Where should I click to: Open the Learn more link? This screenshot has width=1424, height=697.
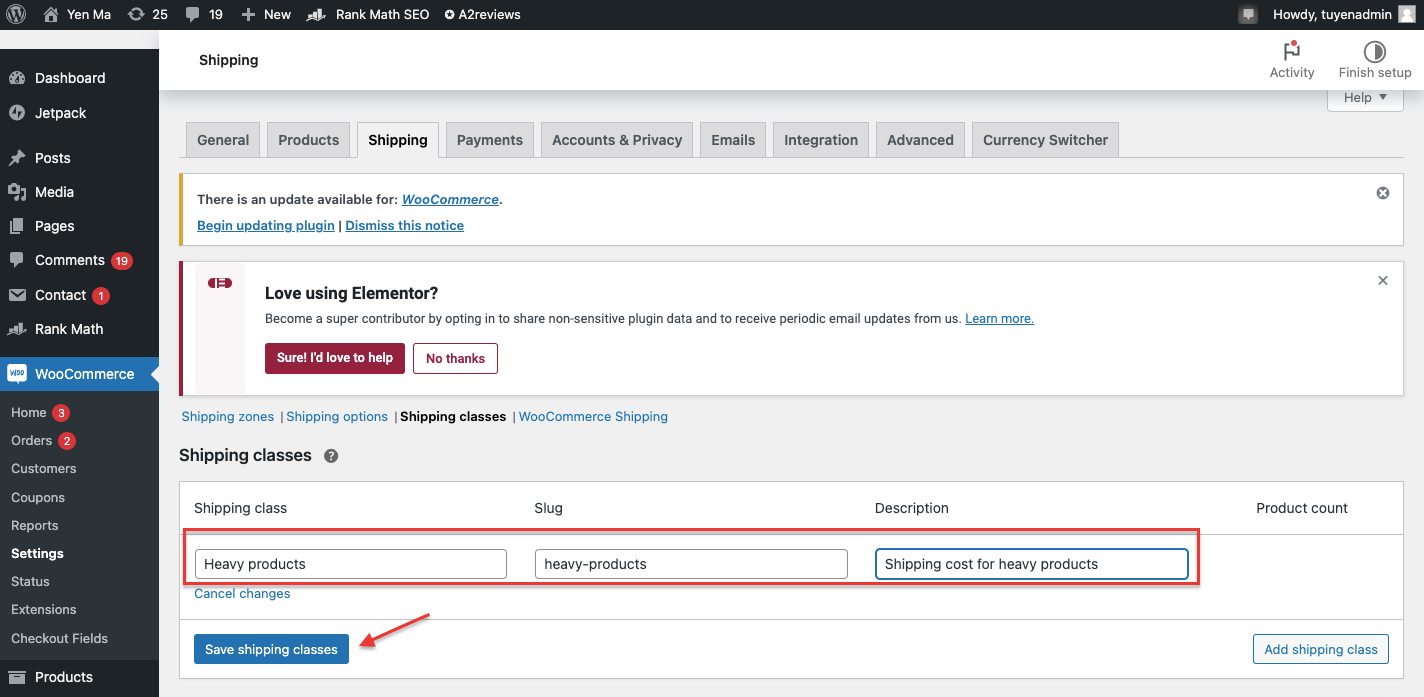pyautogui.click(x=999, y=318)
